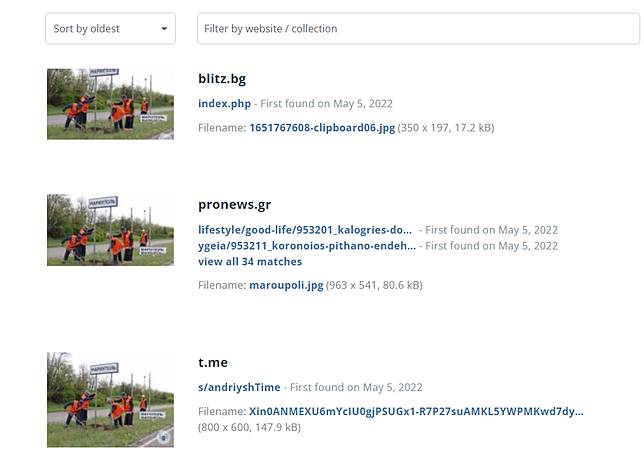Viewport: 644px width, 471px height.
Task: Open the 1651767608-clipboard06.jpg file link
Action: [x=322, y=128]
